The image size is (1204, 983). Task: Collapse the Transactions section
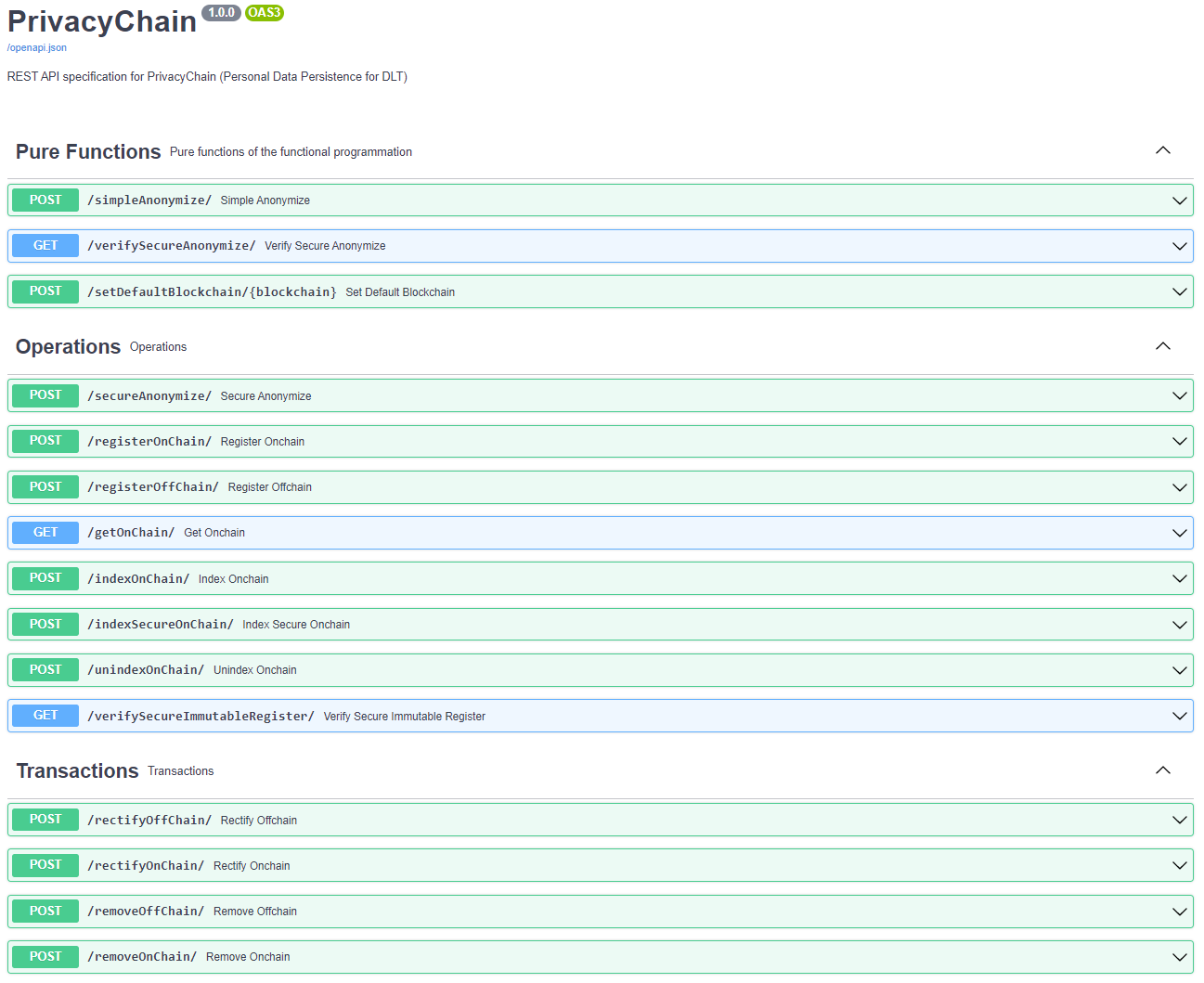pyautogui.click(x=1163, y=770)
